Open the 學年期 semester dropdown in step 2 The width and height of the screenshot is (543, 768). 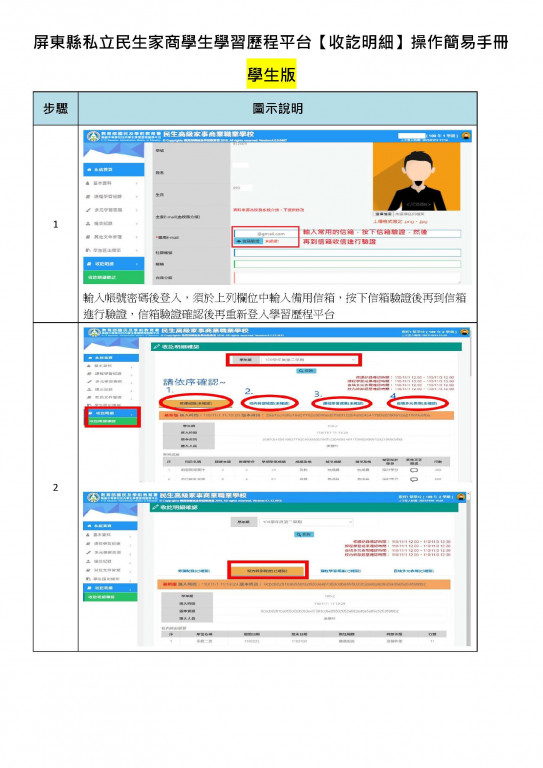(x=308, y=360)
